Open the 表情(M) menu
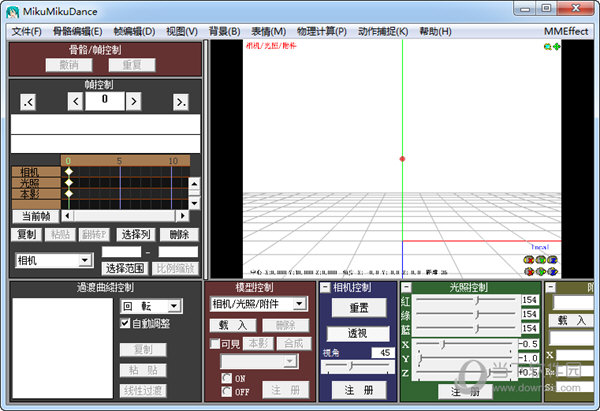 coord(269,31)
